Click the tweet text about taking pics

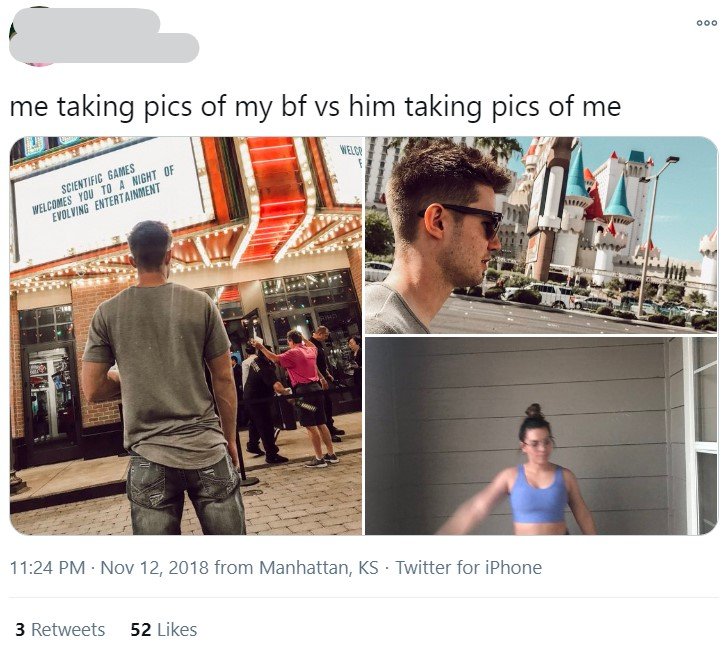click(x=315, y=106)
